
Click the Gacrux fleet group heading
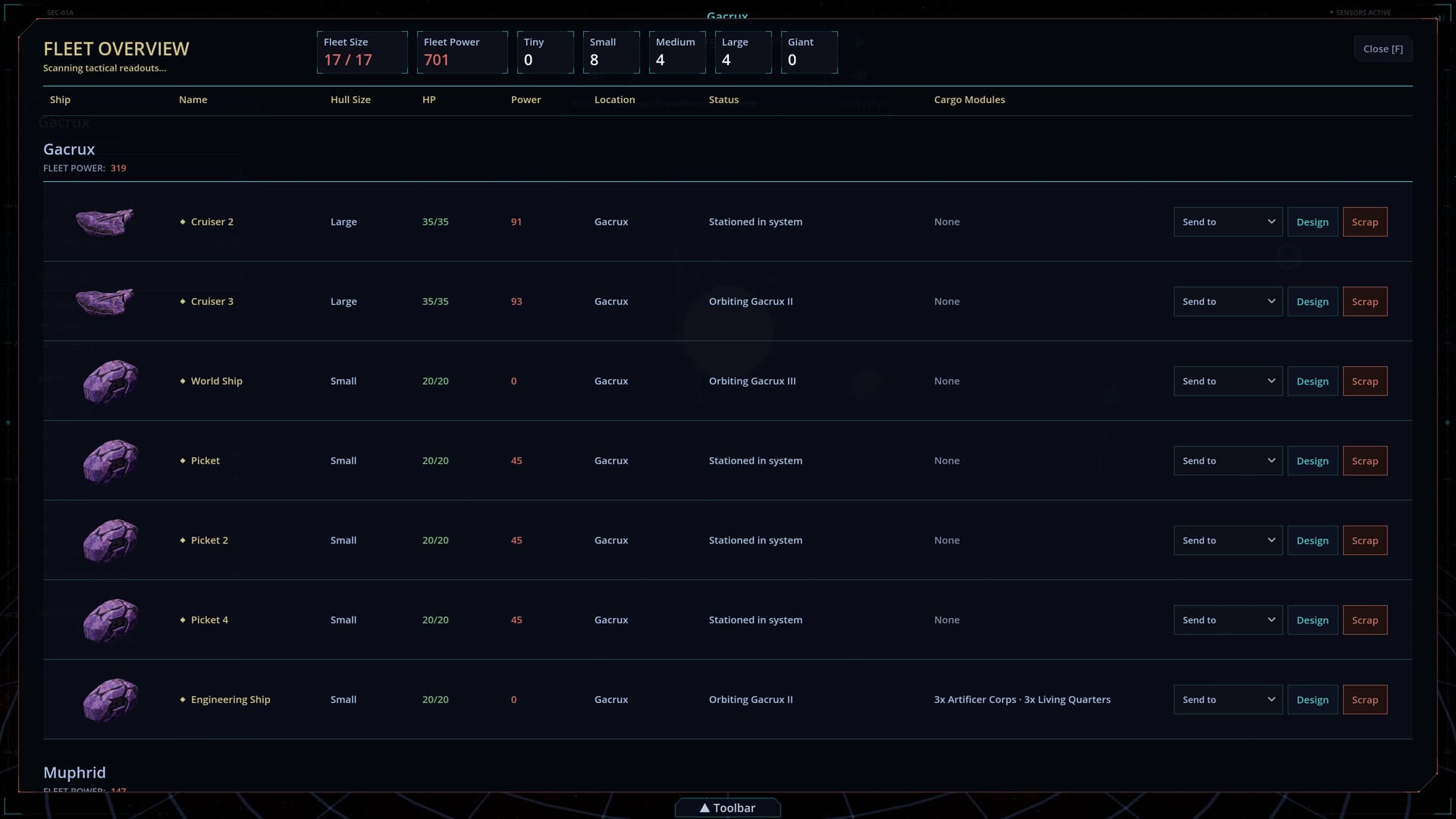point(69,149)
